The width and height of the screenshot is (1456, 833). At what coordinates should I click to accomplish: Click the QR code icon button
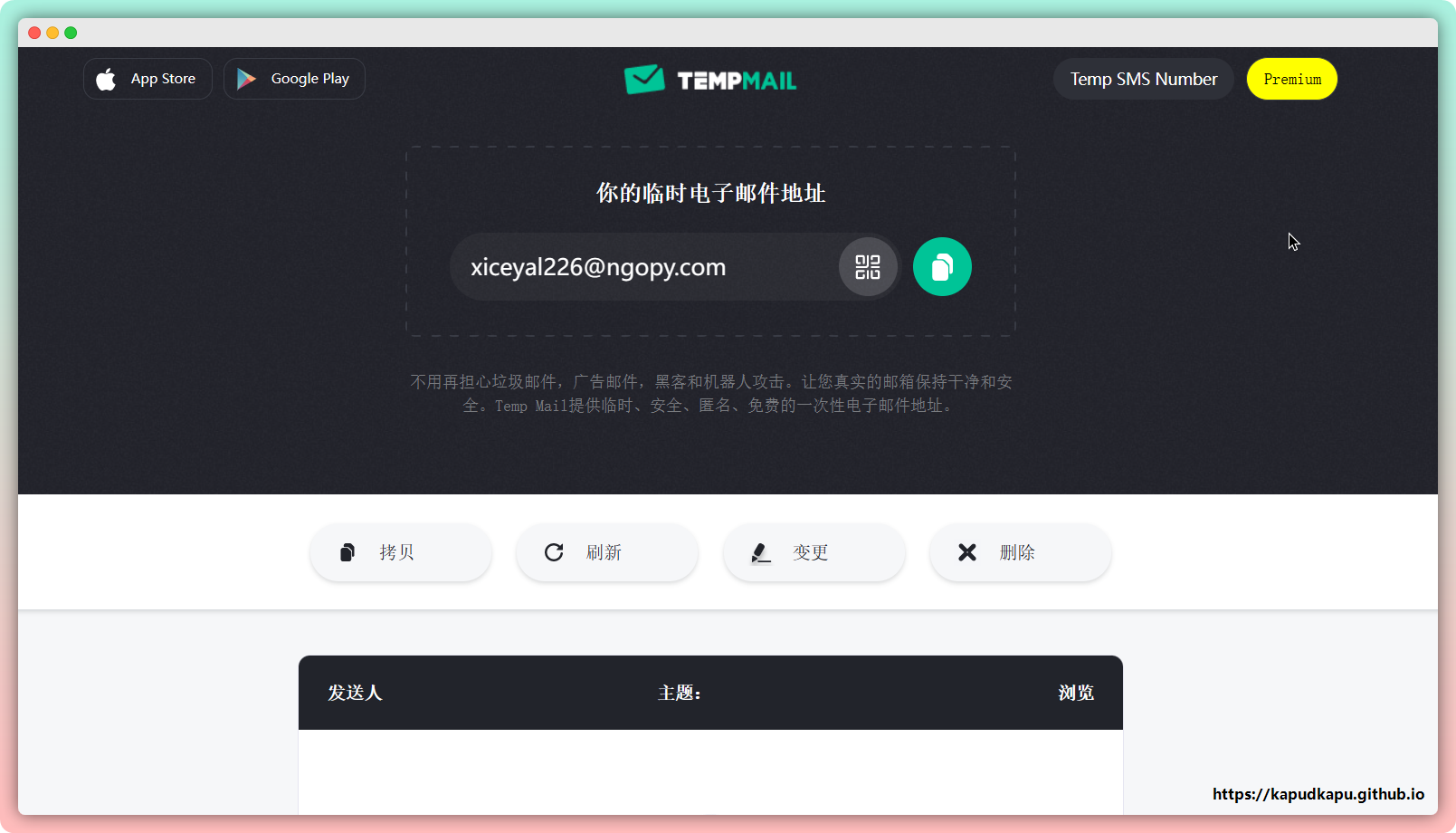tap(868, 267)
